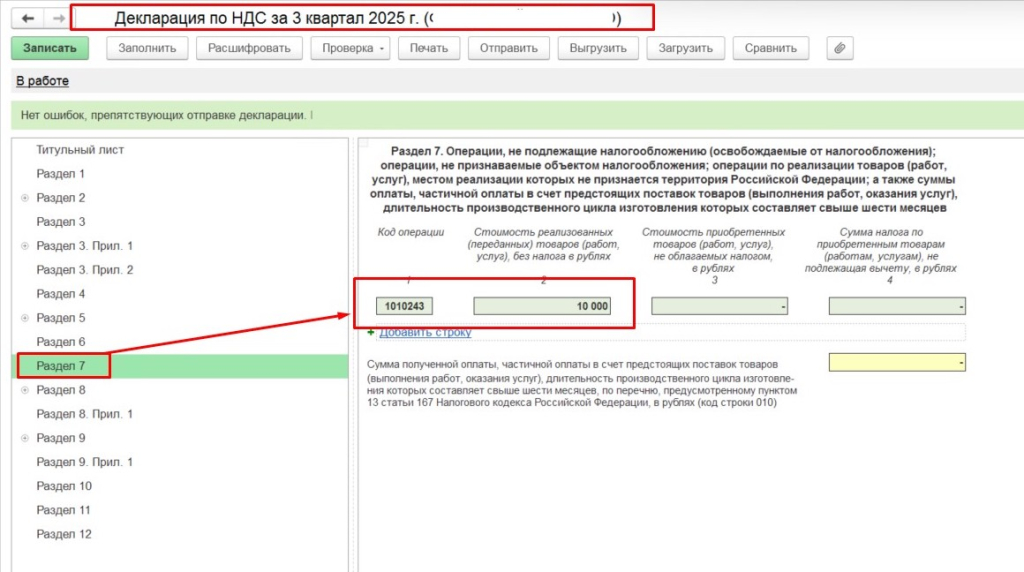
Task: Click the Выгрузить button
Action: pos(598,48)
